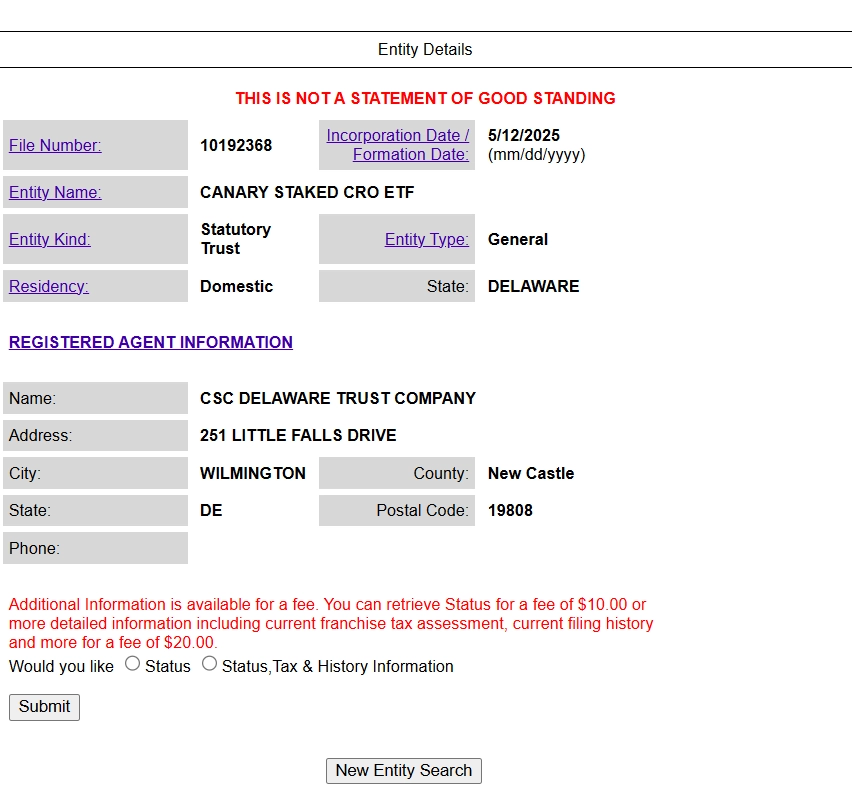Open the Entity Kind link
Screen dimensions: 852x791
tap(49, 240)
